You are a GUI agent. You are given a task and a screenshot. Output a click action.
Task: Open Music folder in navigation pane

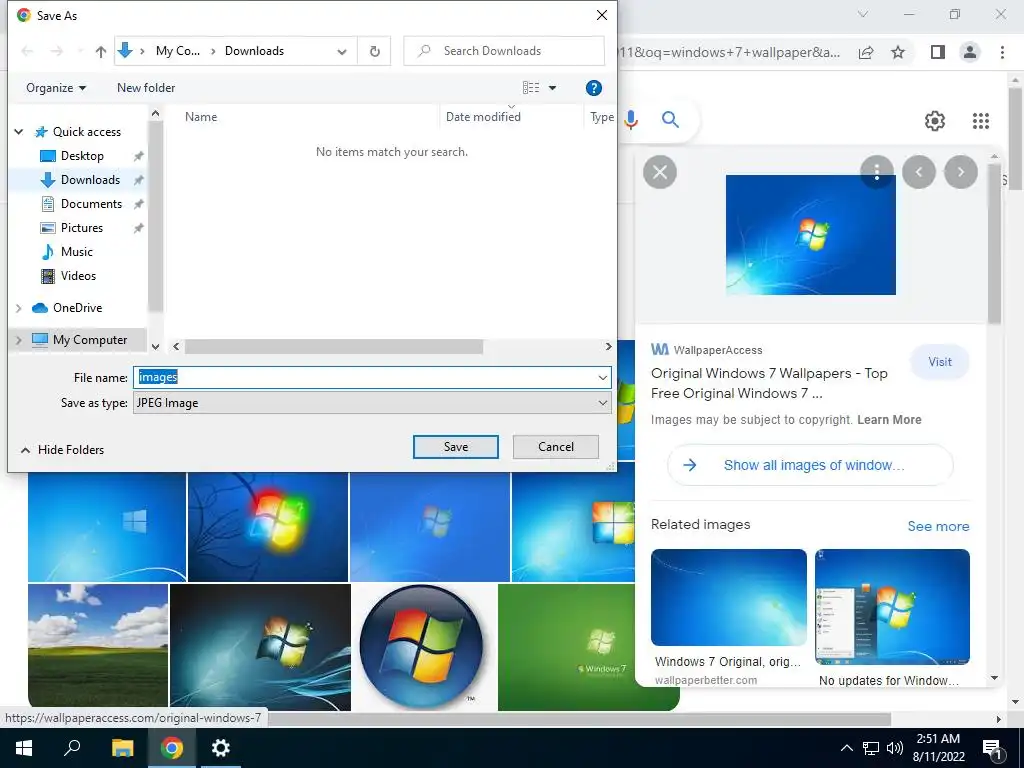pos(76,251)
